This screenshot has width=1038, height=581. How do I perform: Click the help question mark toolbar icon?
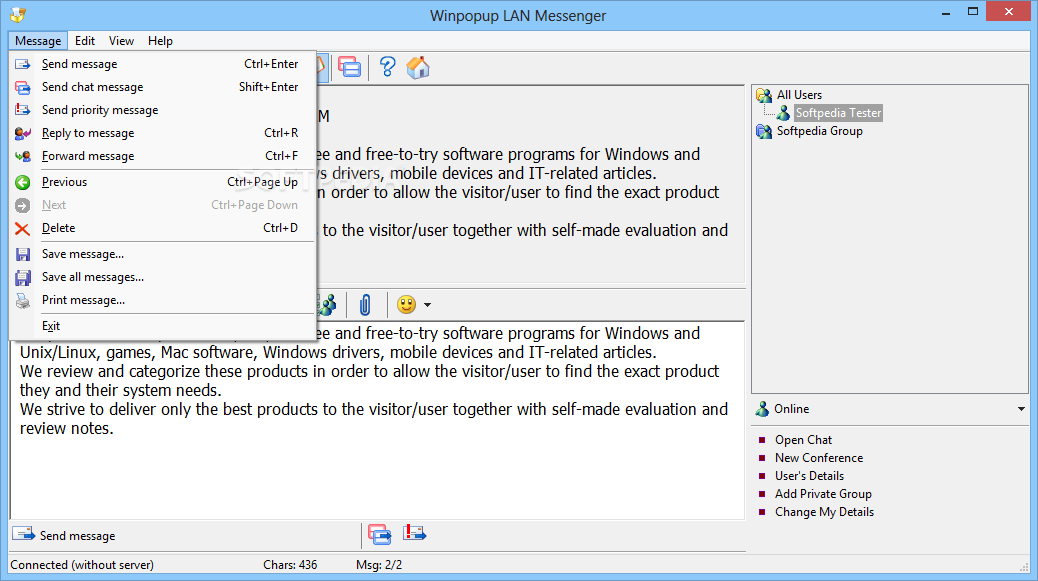[387, 67]
